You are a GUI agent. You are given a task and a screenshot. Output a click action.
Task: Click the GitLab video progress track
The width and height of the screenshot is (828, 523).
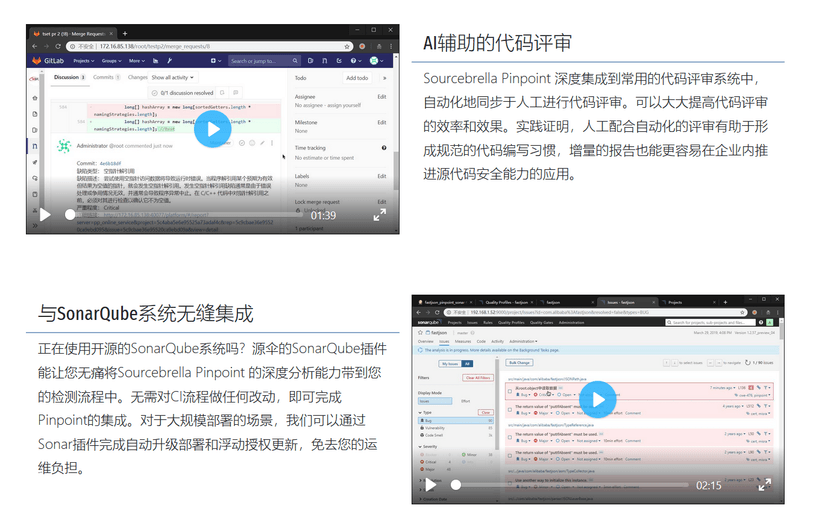pyautogui.click(x=183, y=215)
